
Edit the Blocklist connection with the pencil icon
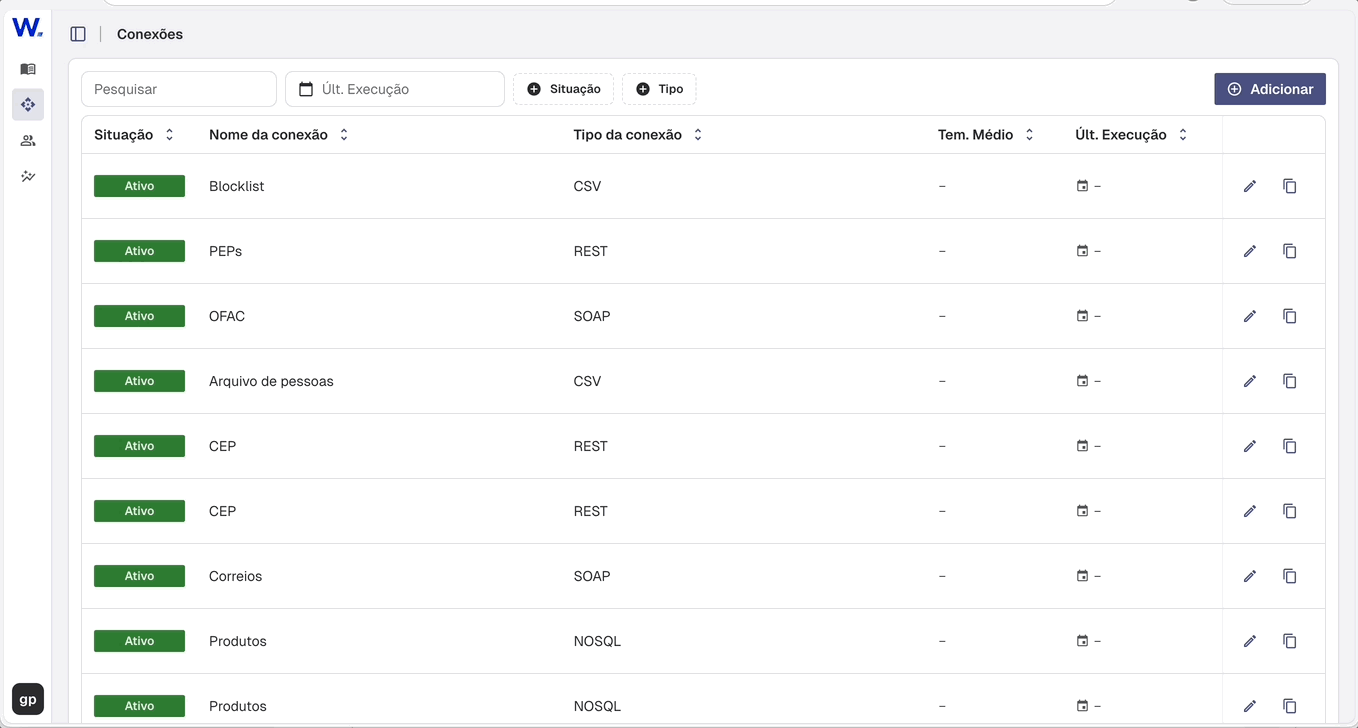click(1249, 186)
